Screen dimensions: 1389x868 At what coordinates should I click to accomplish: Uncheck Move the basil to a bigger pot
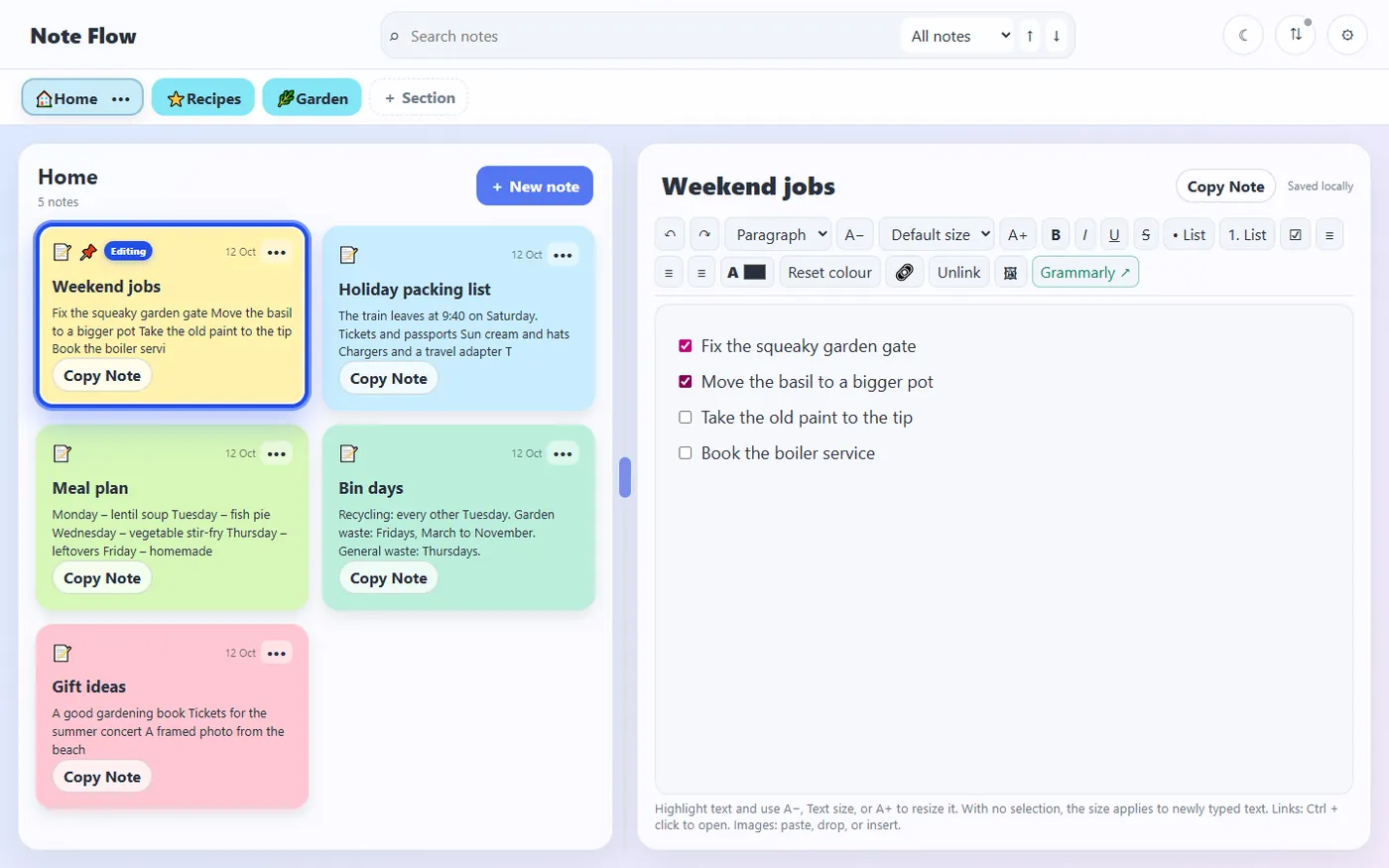point(685,382)
